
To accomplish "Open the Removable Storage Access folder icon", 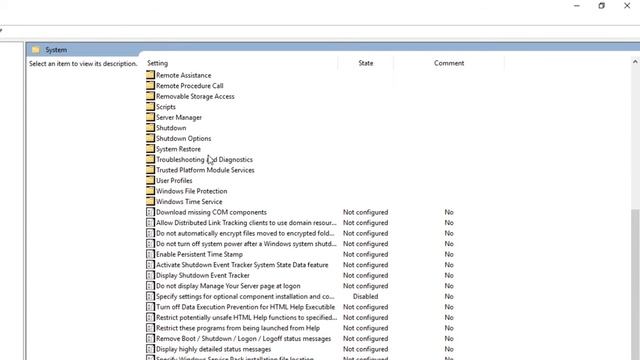I will click(x=150, y=96).
